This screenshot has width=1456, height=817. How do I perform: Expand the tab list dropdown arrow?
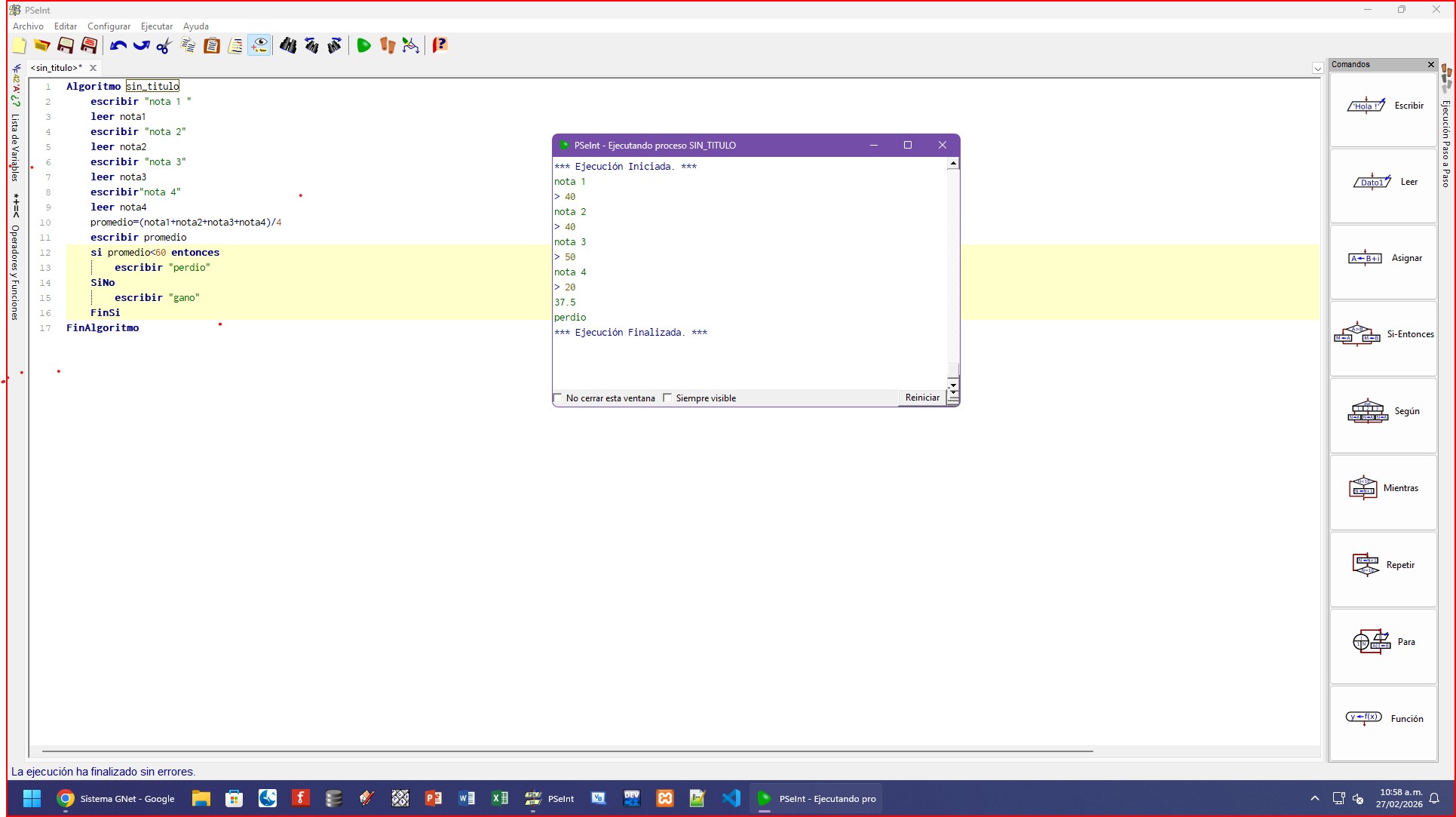pyautogui.click(x=1317, y=69)
